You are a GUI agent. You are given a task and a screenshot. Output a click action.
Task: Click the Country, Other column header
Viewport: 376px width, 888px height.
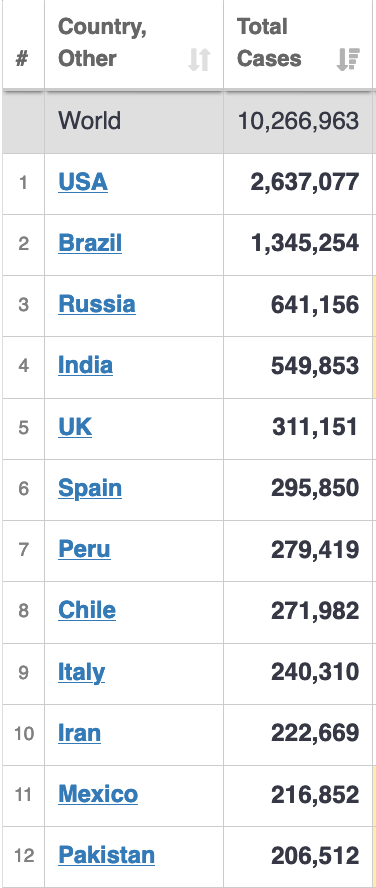134,44
